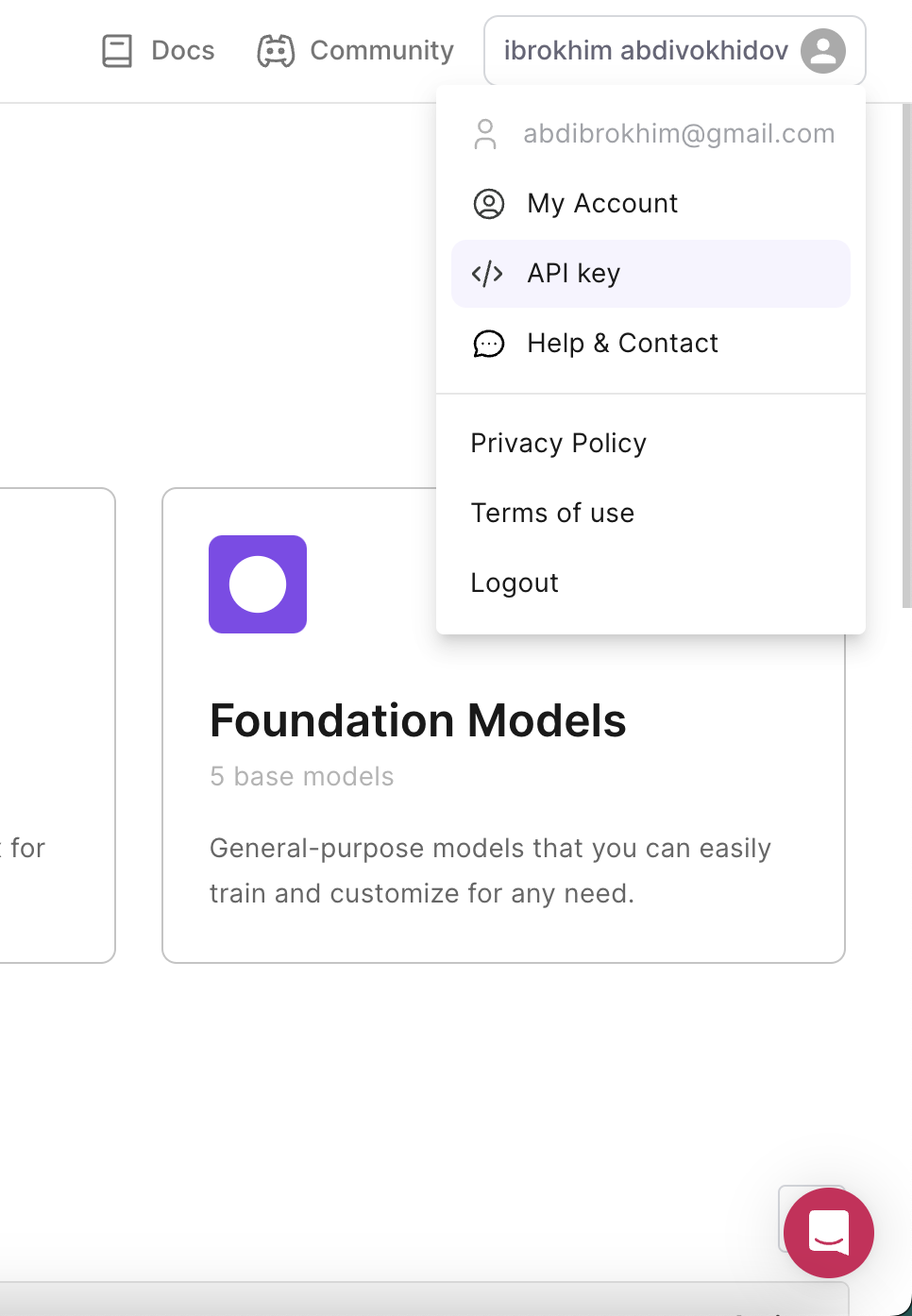Click the Community Discord icon
The image size is (912, 1316).
(x=276, y=51)
